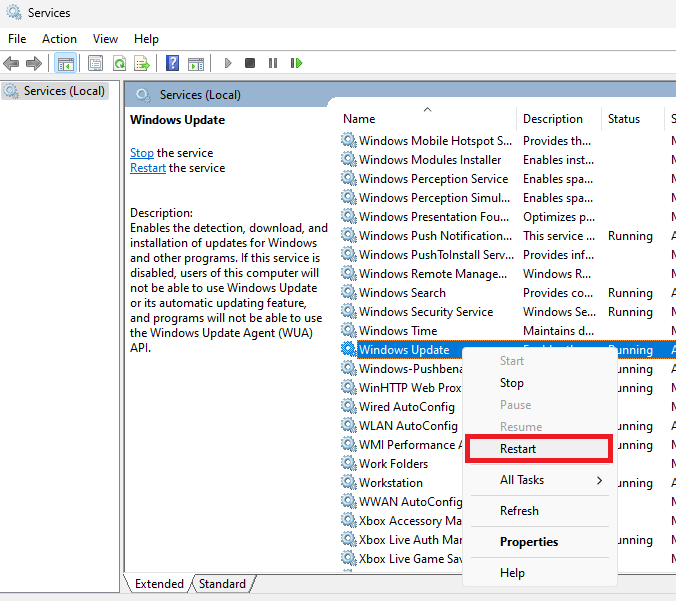676x601 pixels.
Task: Choose Properties from the context menu
Action: pyautogui.click(x=529, y=542)
